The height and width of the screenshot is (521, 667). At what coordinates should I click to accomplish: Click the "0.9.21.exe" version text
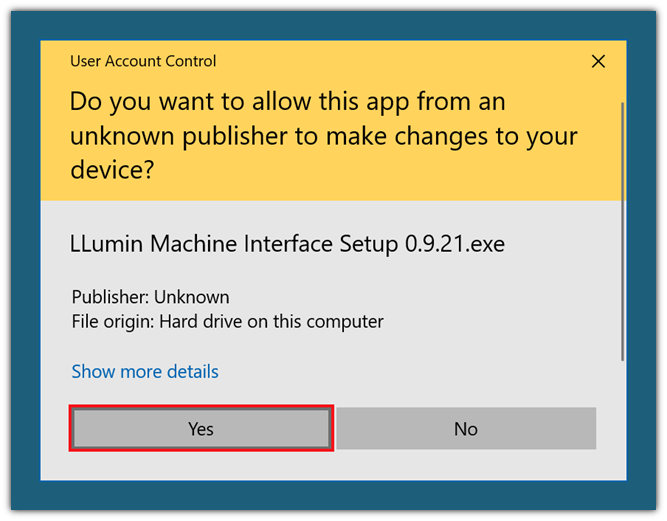[454, 243]
